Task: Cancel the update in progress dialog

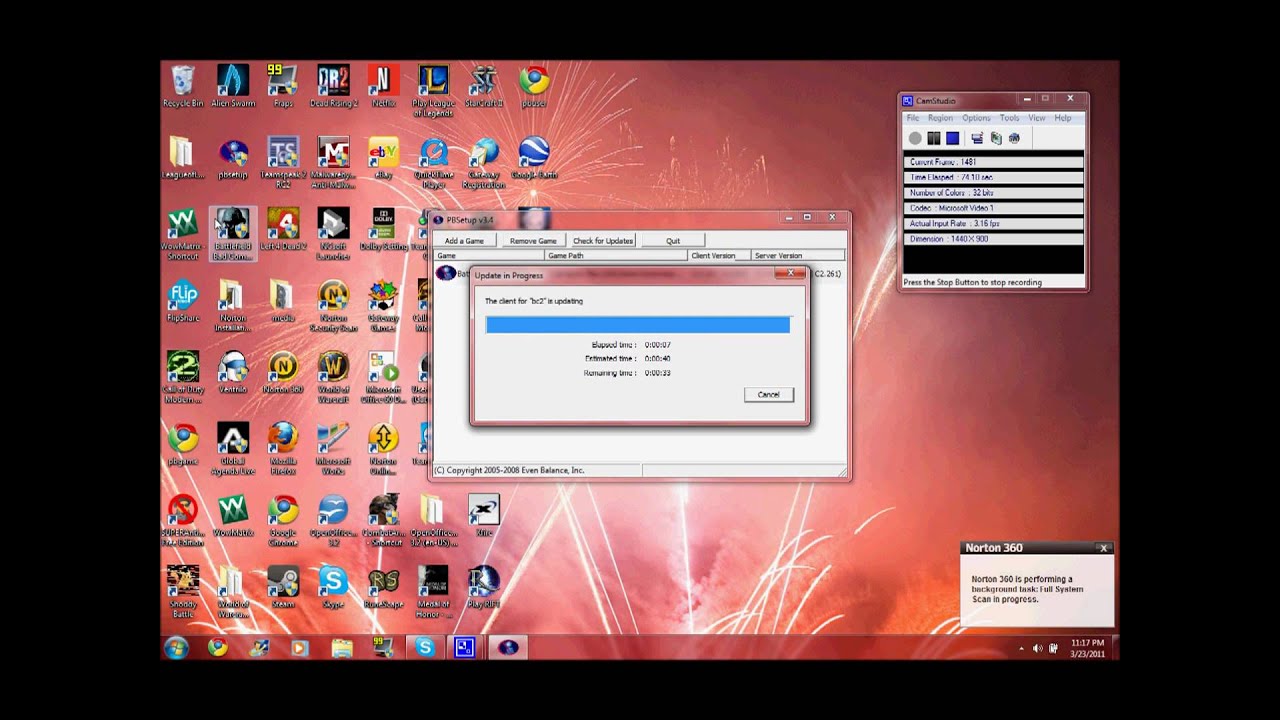Action: click(x=769, y=394)
